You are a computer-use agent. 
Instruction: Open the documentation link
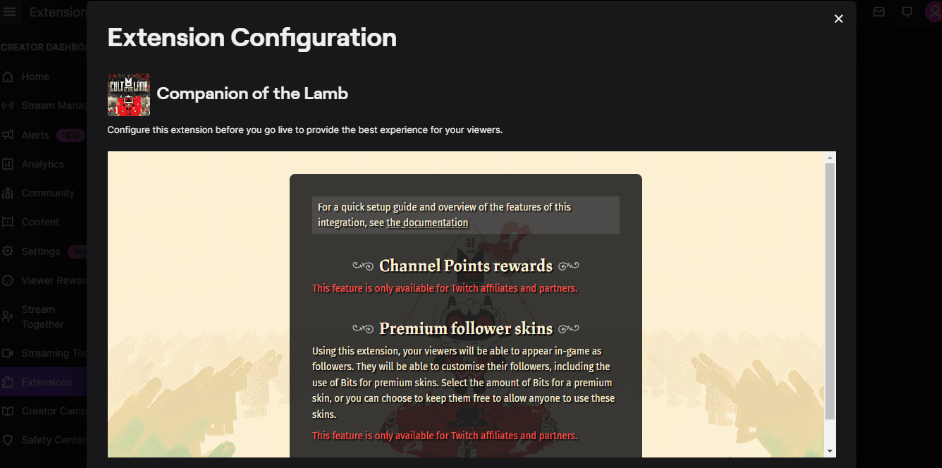click(427, 222)
